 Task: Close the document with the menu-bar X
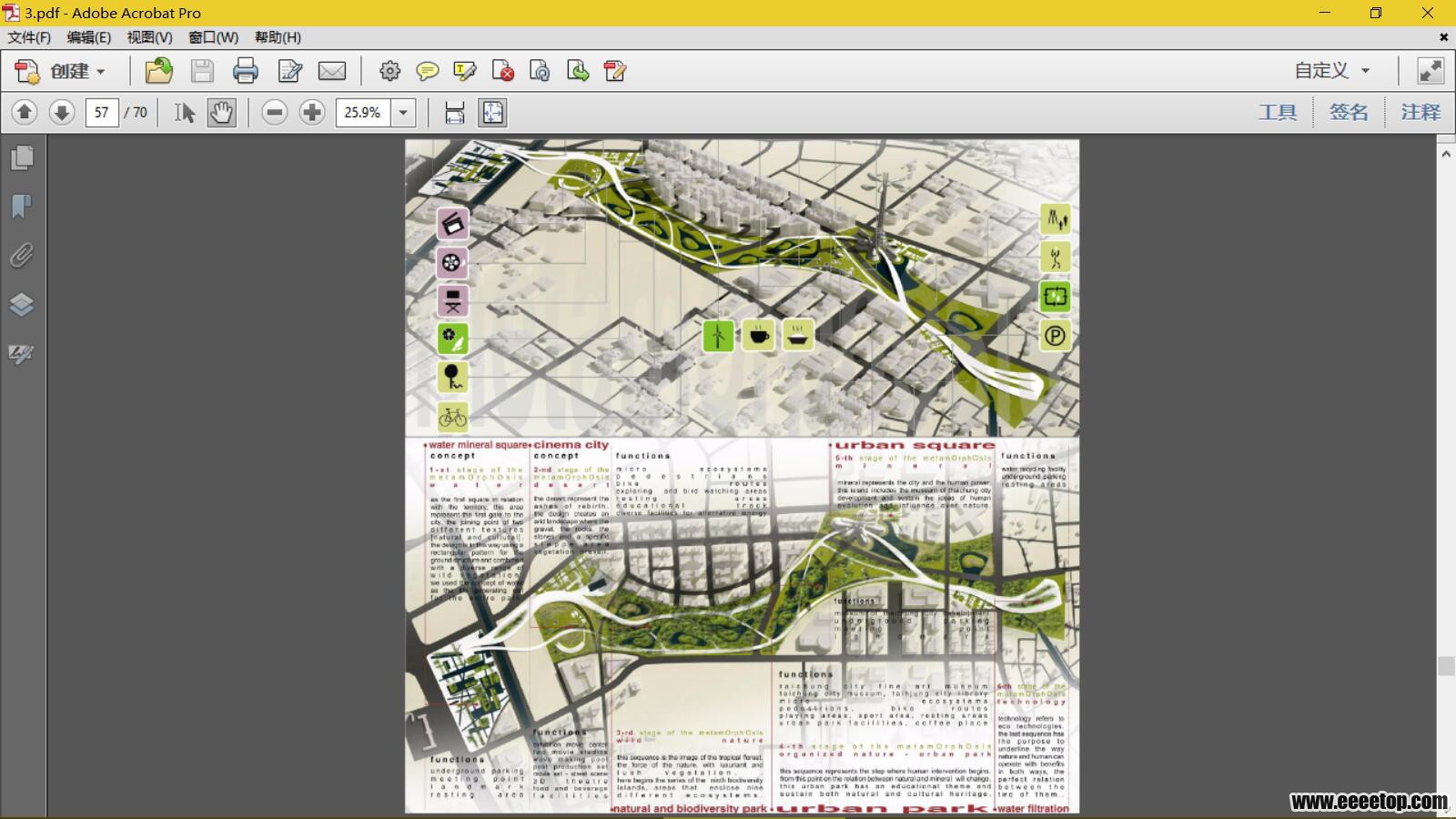1443,37
